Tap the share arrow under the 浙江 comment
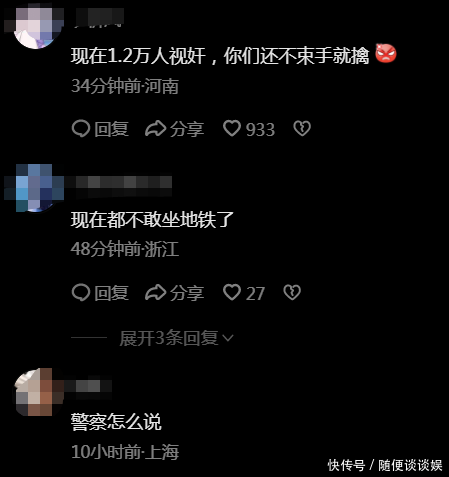The image size is (449, 477). (155, 292)
